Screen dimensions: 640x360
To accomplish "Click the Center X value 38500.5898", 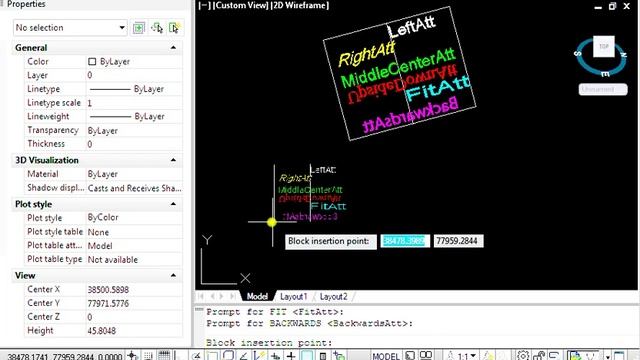I will [x=134, y=289].
